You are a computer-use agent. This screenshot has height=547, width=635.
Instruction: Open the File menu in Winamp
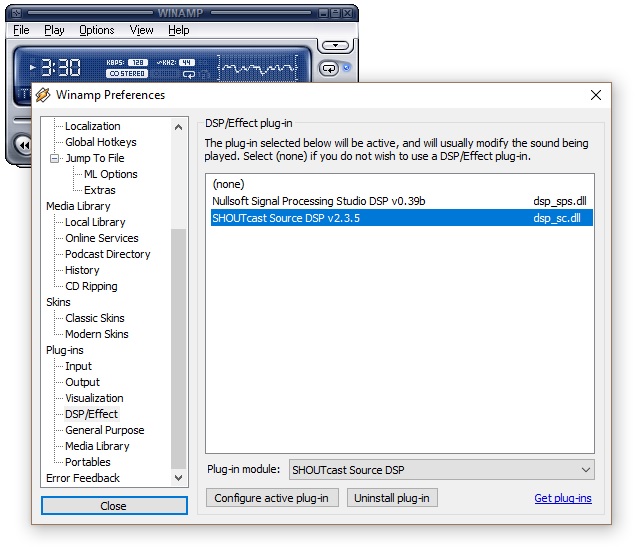(21, 30)
